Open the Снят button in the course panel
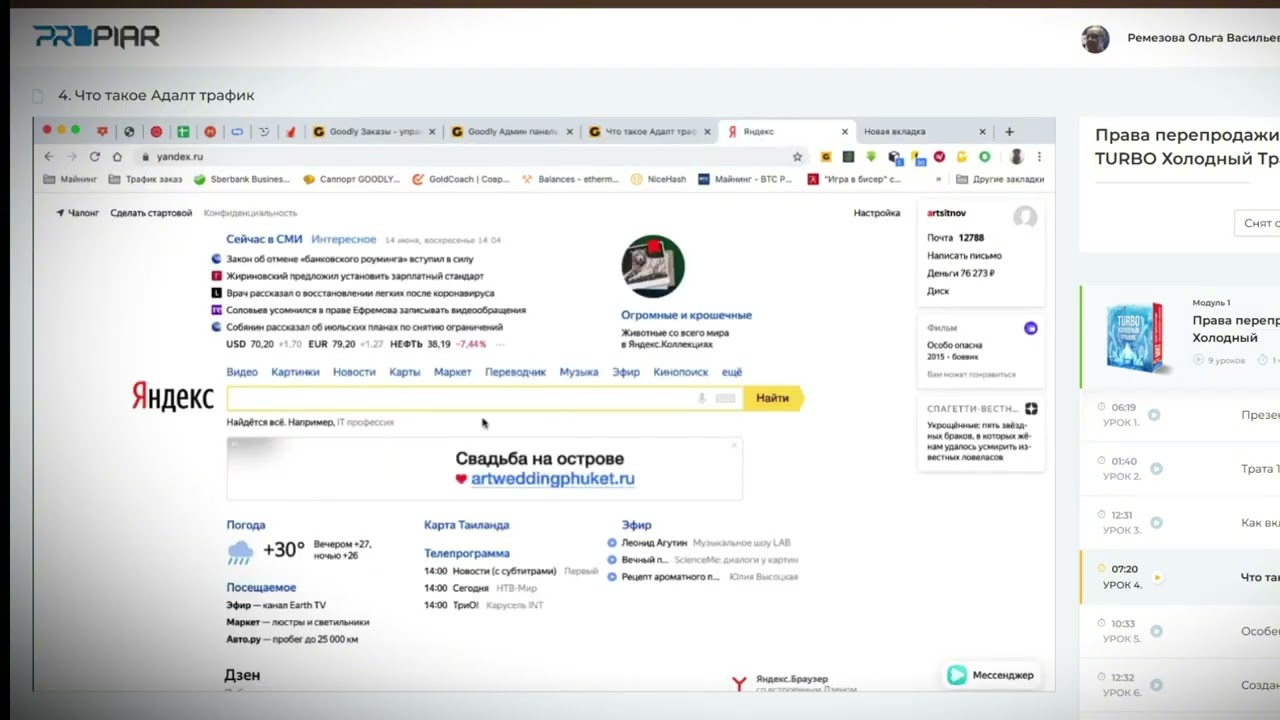The height and width of the screenshot is (720, 1280). coord(1257,223)
